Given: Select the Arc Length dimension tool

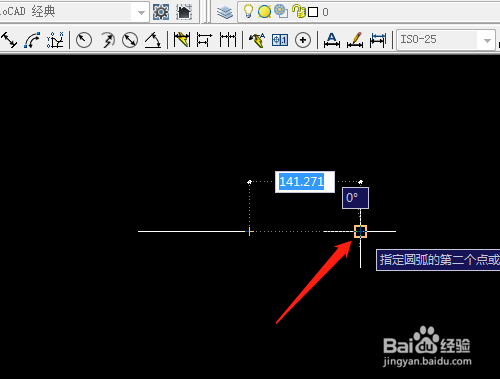Looking at the screenshot, I should pyautogui.click(x=32, y=40).
